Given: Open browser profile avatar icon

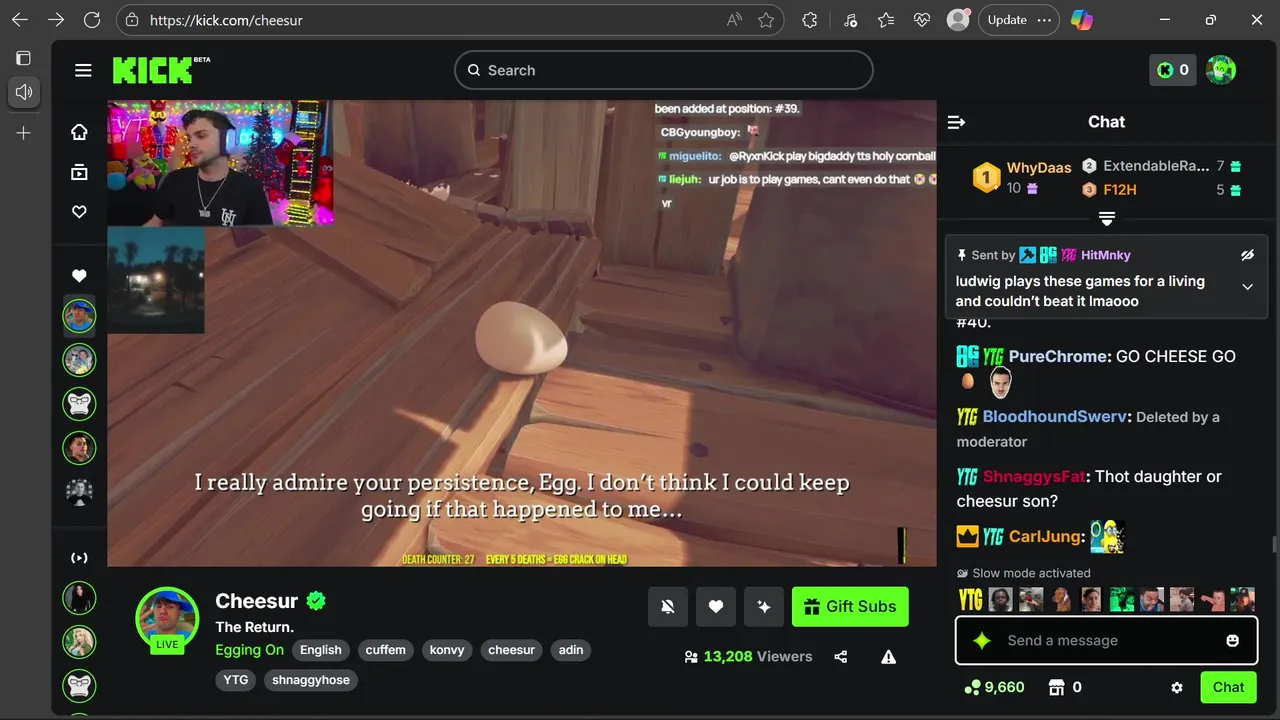Looking at the screenshot, I should click(958, 20).
